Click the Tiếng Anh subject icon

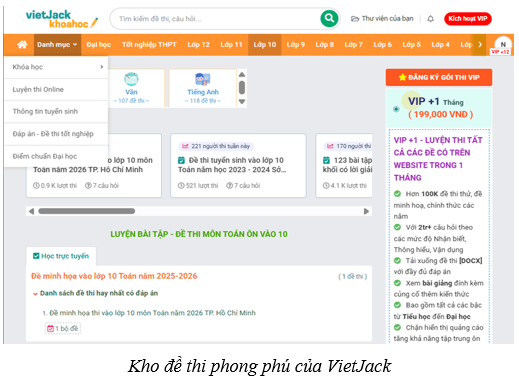pos(203,79)
